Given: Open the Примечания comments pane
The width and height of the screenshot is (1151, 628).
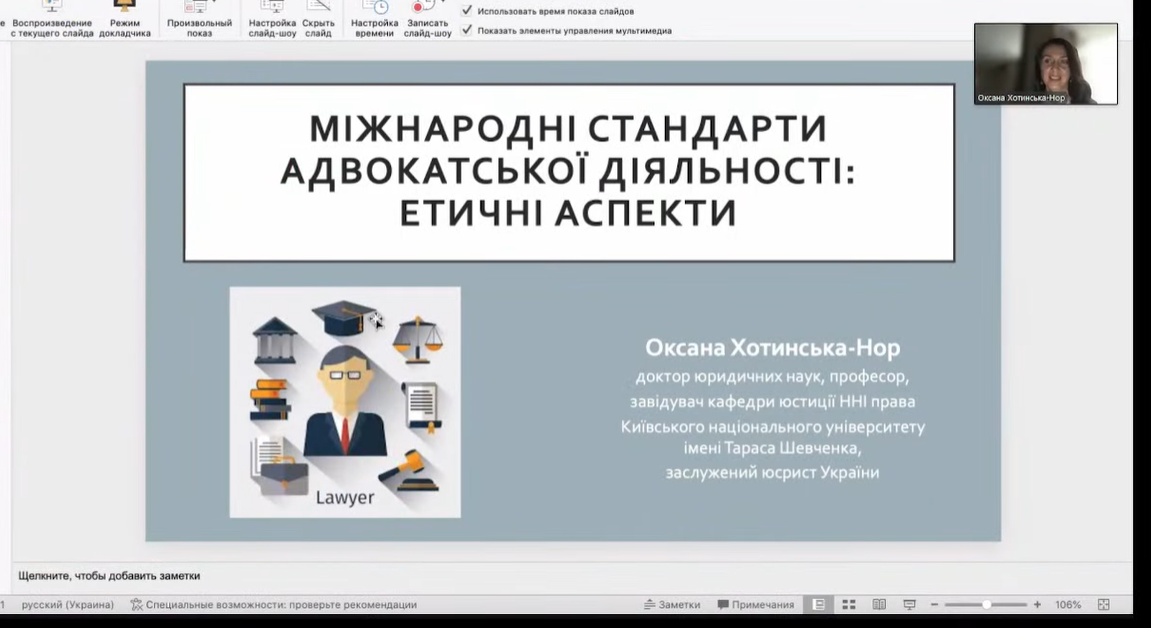Looking at the screenshot, I should tap(755, 605).
